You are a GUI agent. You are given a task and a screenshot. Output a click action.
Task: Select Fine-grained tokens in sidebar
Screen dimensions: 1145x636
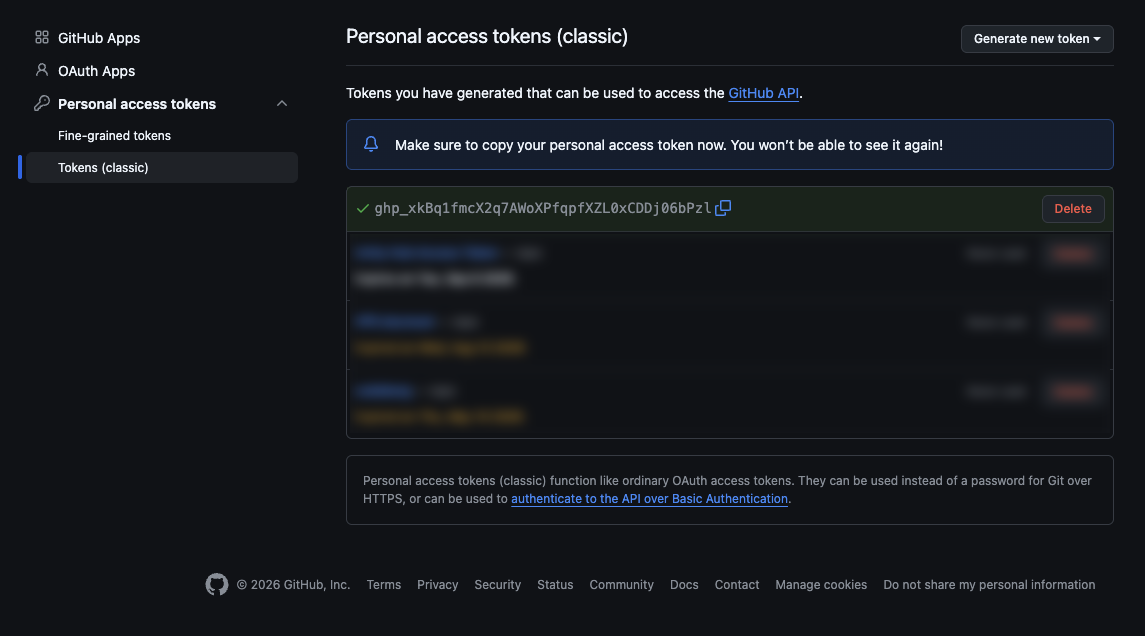115,136
